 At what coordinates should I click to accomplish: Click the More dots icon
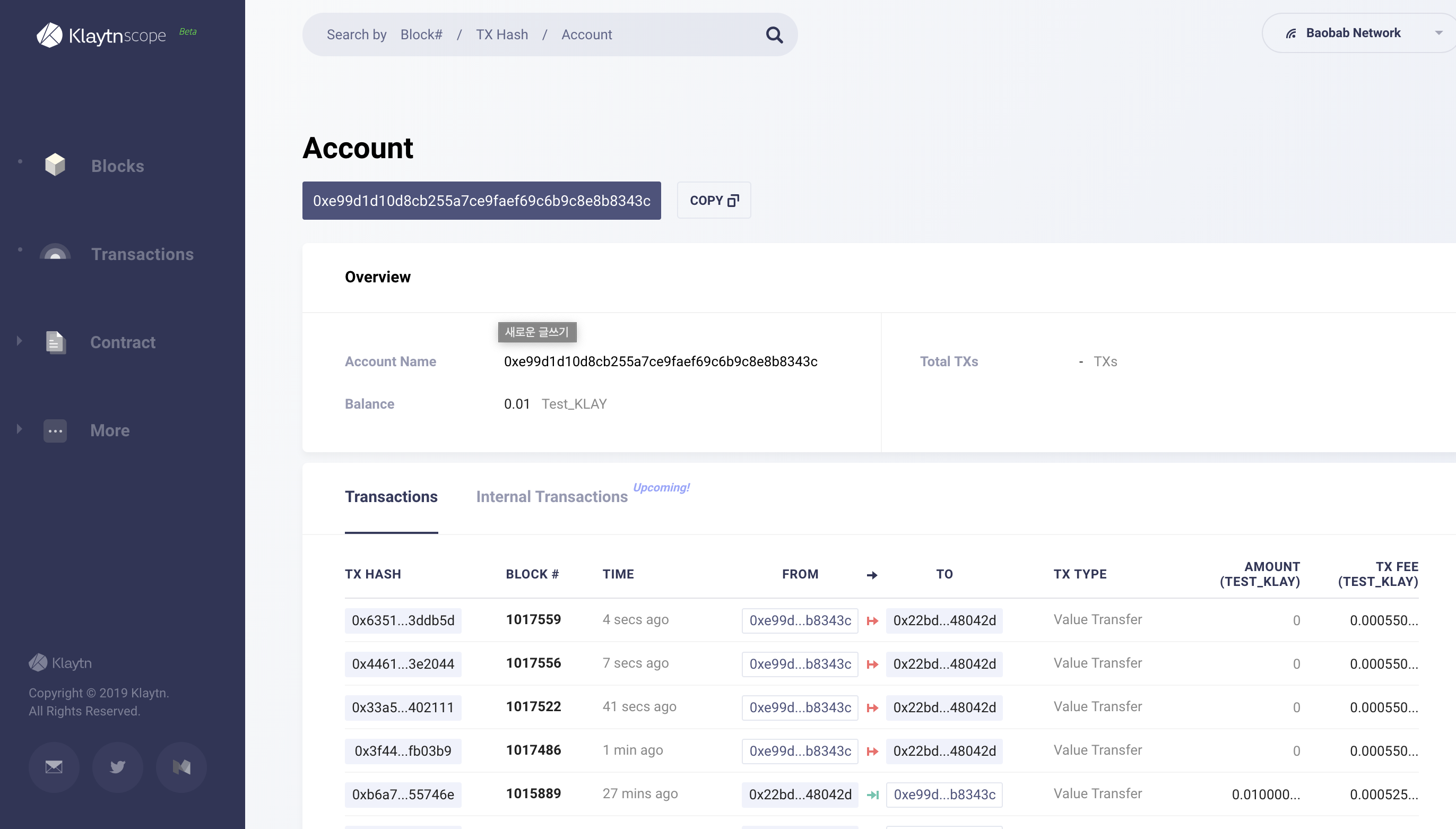pyautogui.click(x=55, y=430)
